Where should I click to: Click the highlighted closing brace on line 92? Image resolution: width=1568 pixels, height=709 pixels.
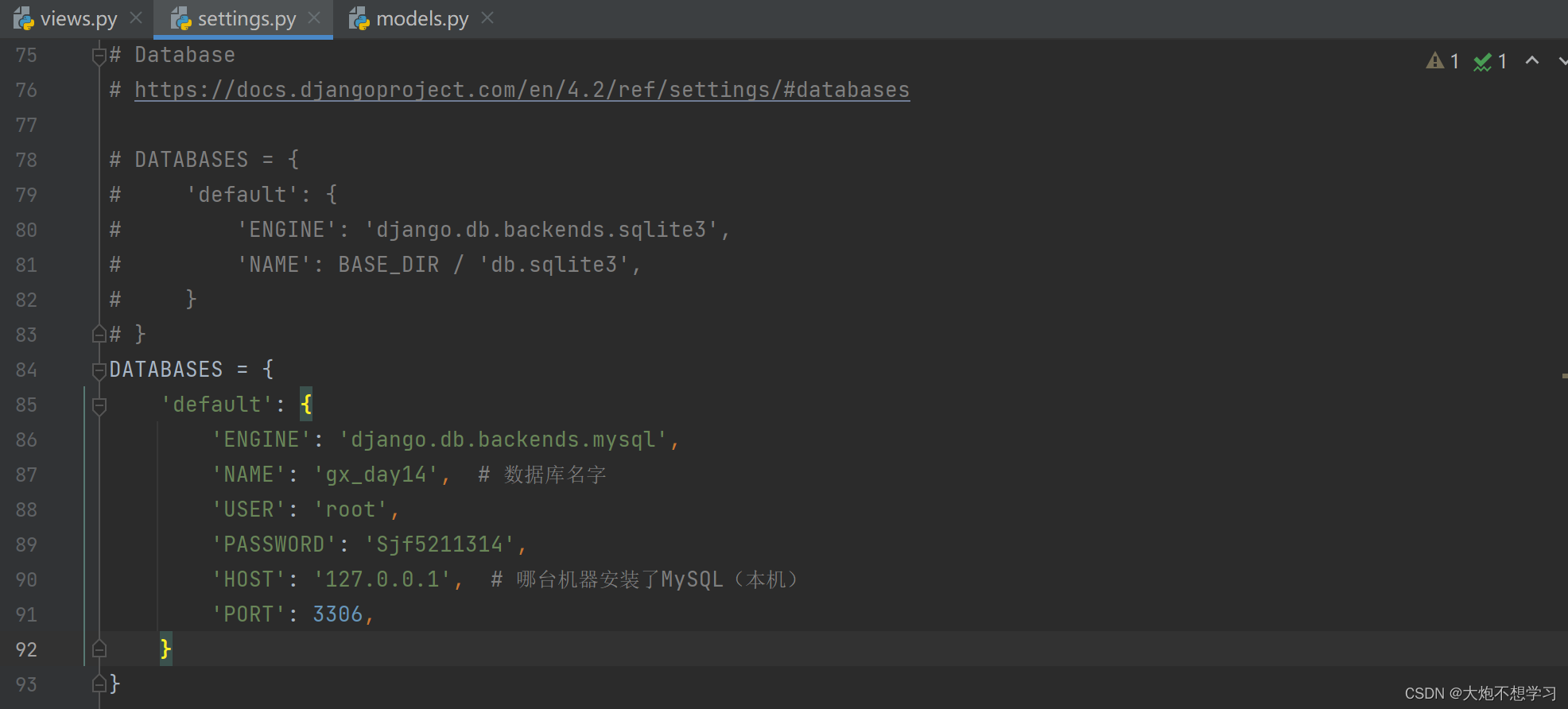click(x=165, y=649)
